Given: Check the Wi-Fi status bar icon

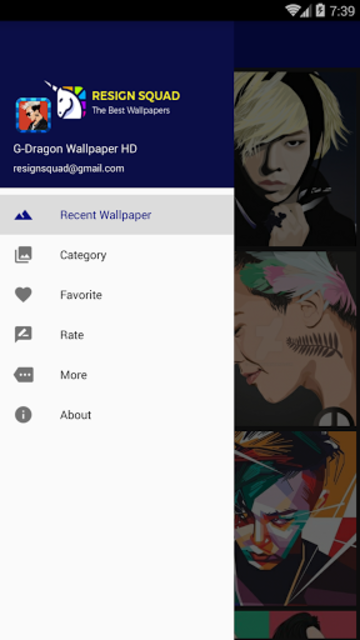Looking at the screenshot, I should tap(292, 10).
